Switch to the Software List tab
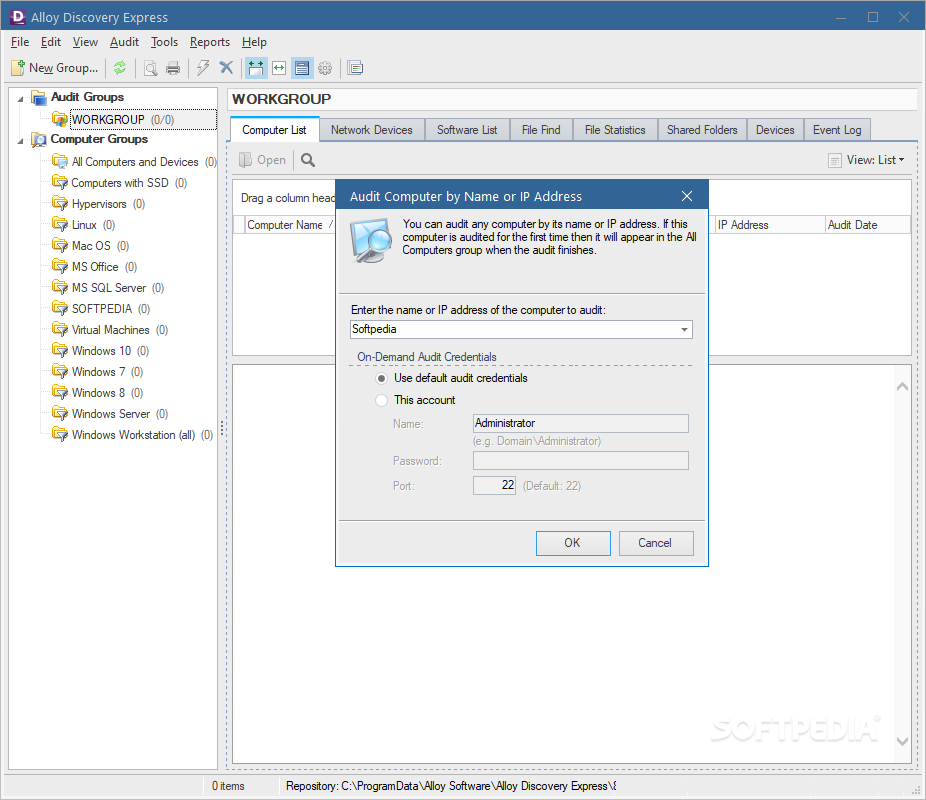 click(x=467, y=130)
